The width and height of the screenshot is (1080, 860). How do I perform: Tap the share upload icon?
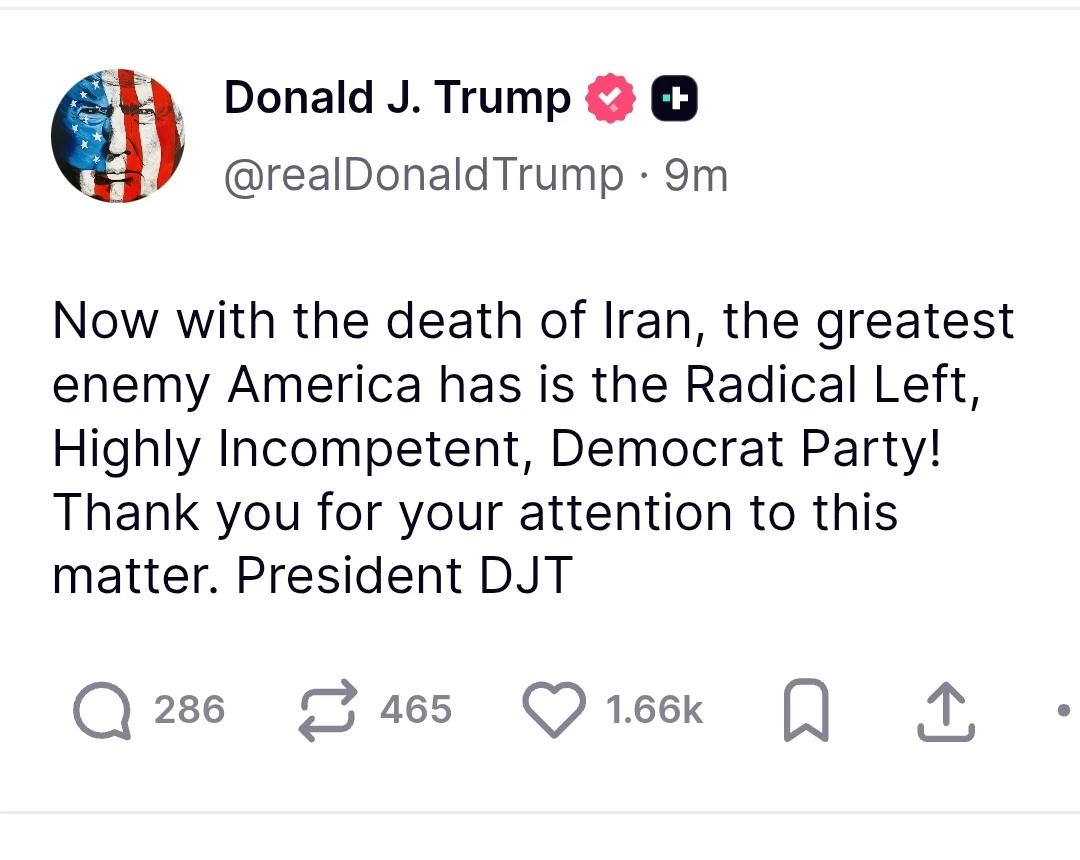(945, 712)
